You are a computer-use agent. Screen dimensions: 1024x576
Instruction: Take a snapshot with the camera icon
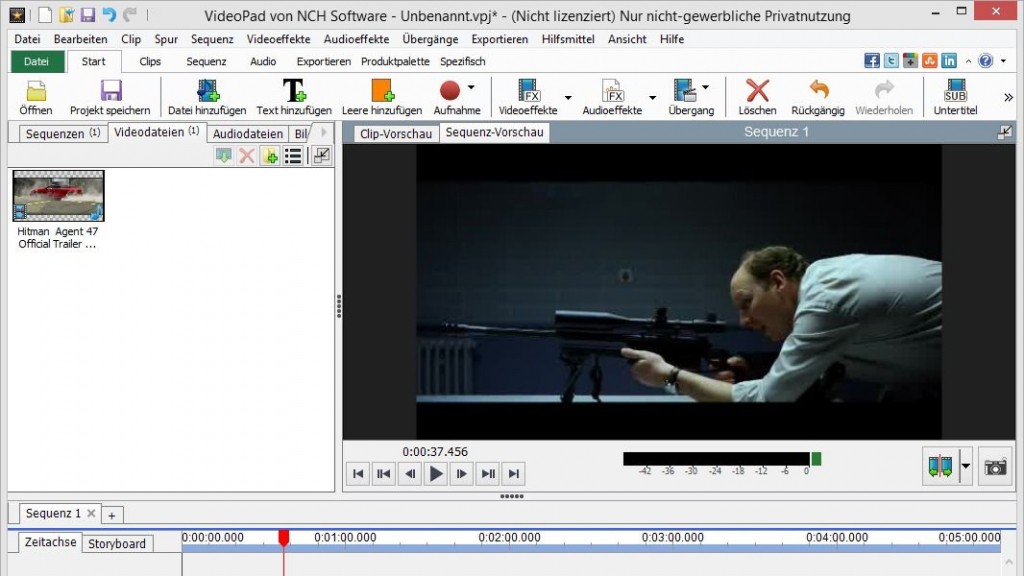point(994,467)
